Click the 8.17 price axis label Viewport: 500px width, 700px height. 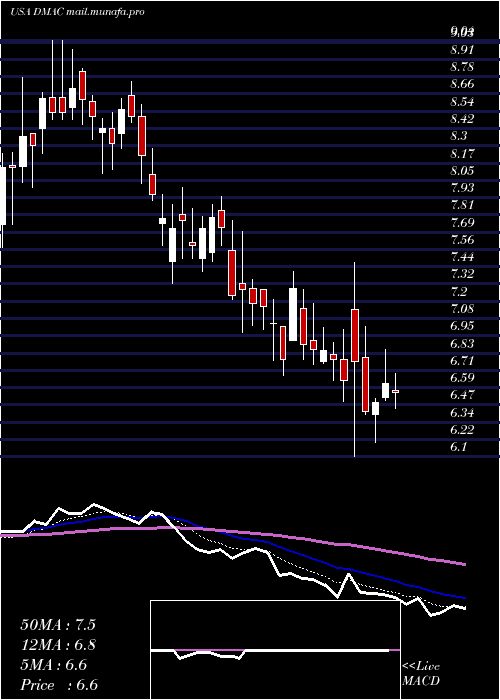pos(462,154)
